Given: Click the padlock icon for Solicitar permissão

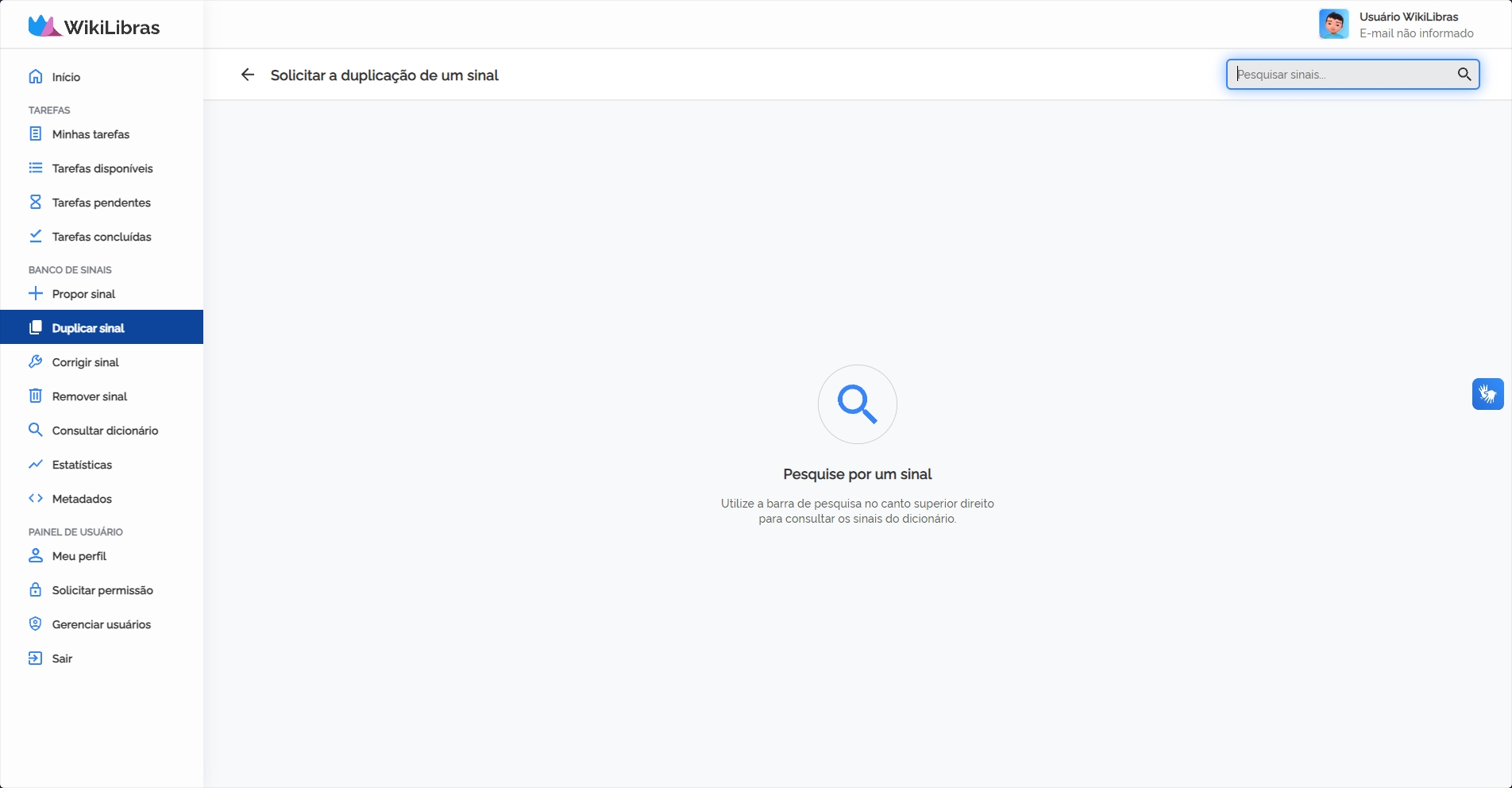Looking at the screenshot, I should pos(36,590).
